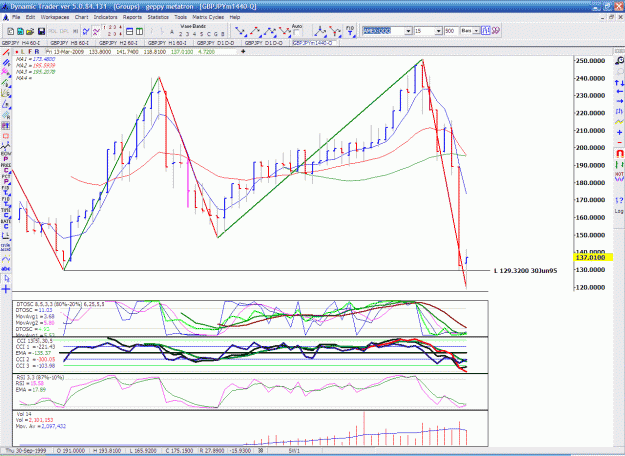Select the blue crosshair plus tool
This screenshot has height=456, width=625.
click(6, 289)
